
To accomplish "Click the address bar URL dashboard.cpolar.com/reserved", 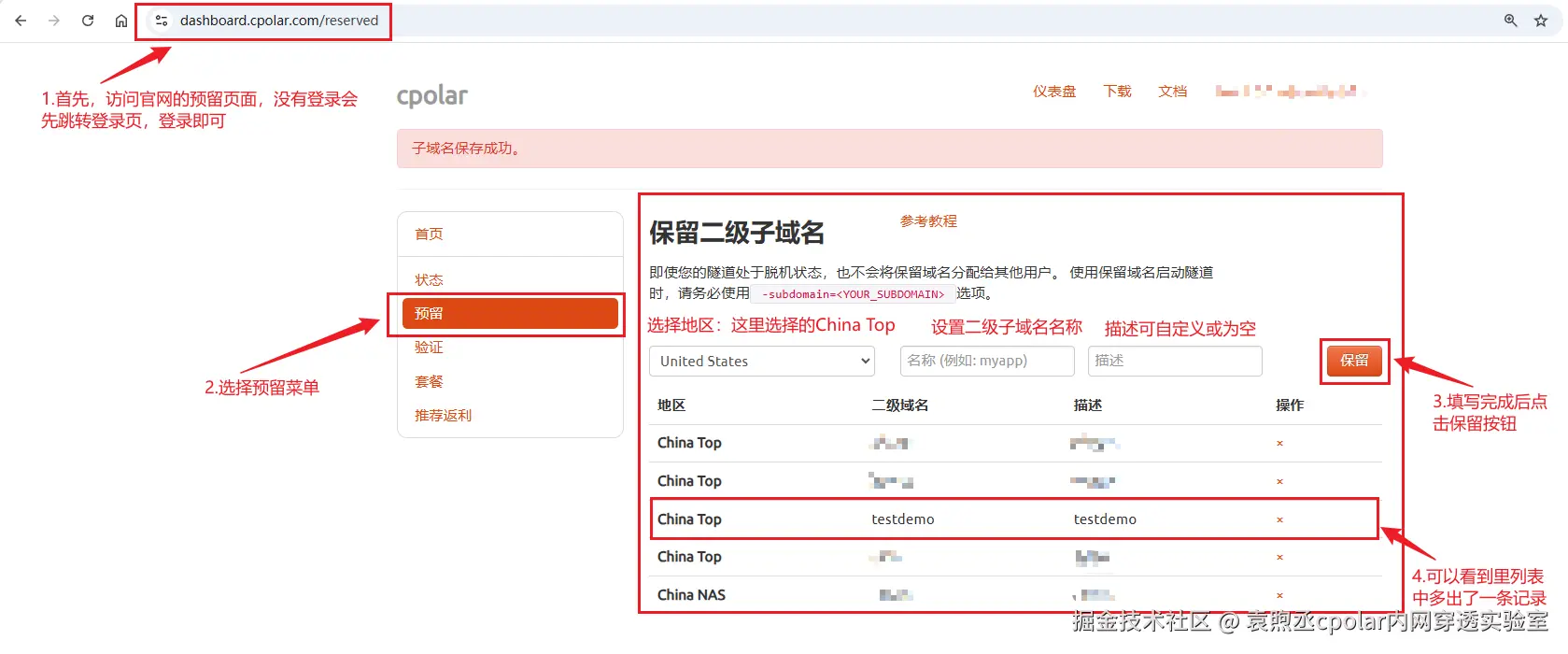I will point(279,21).
